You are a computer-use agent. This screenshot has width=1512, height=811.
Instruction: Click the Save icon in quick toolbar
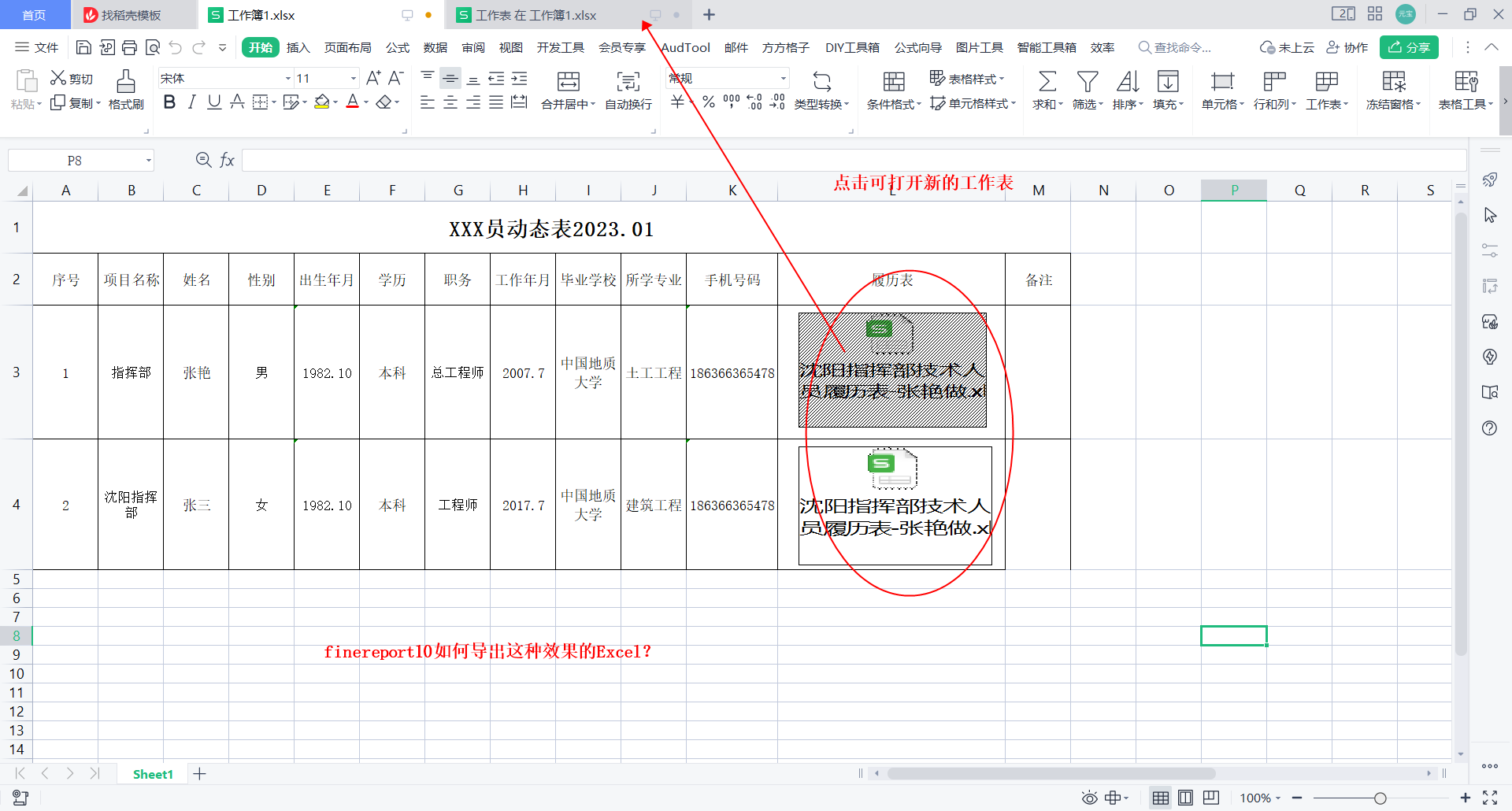click(83, 48)
